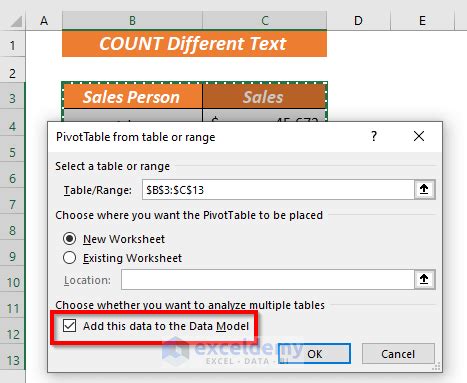
Task: Click the Cancel button
Action: pyautogui.click(x=398, y=354)
